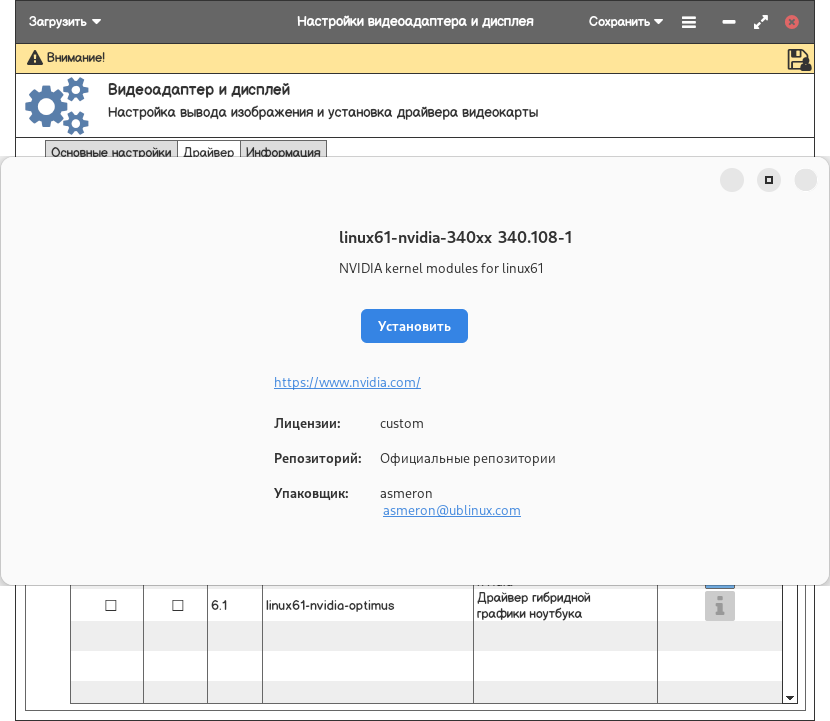Tick the first checkbox in the linux61-nvidia-optimus row
Viewport: 830px width, 721px height.
point(111,605)
